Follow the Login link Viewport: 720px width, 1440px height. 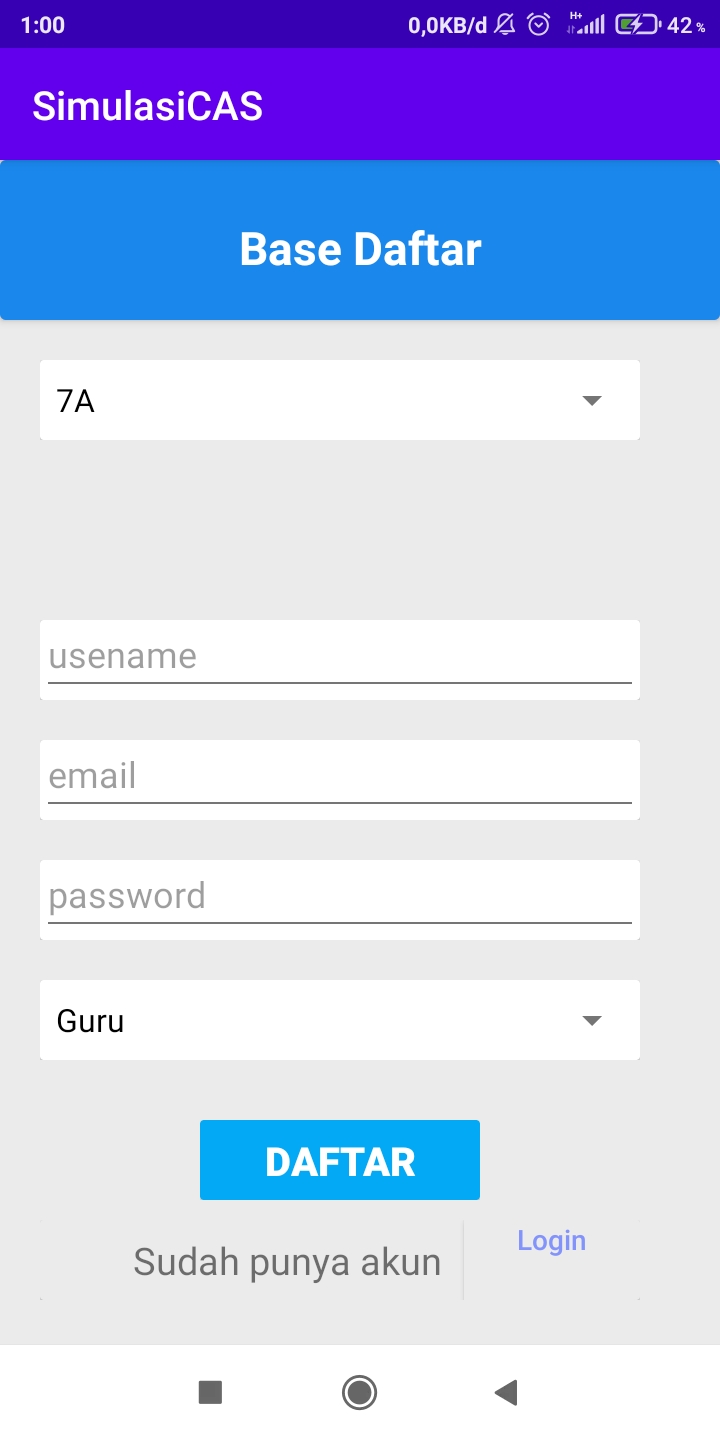551,1241
